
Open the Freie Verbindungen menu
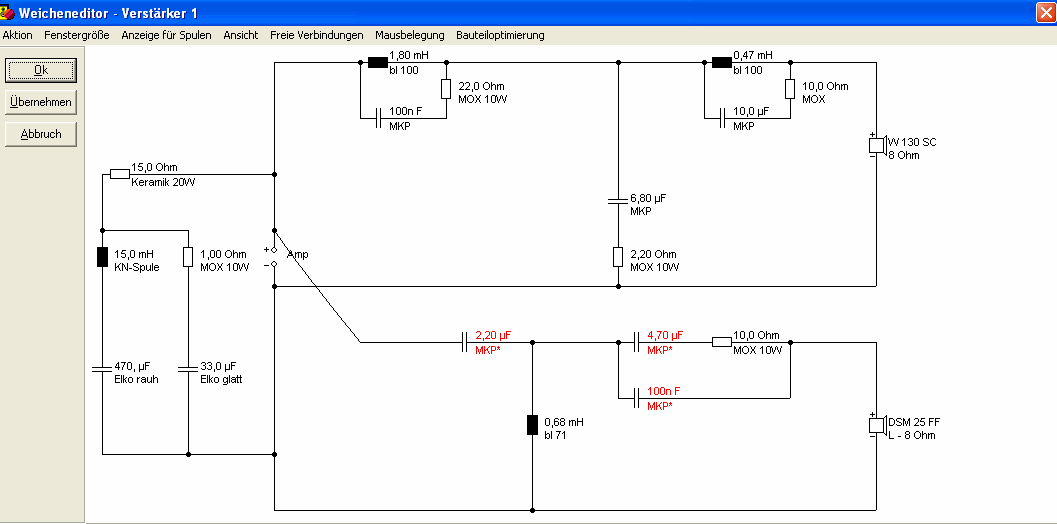click(317, 35)
